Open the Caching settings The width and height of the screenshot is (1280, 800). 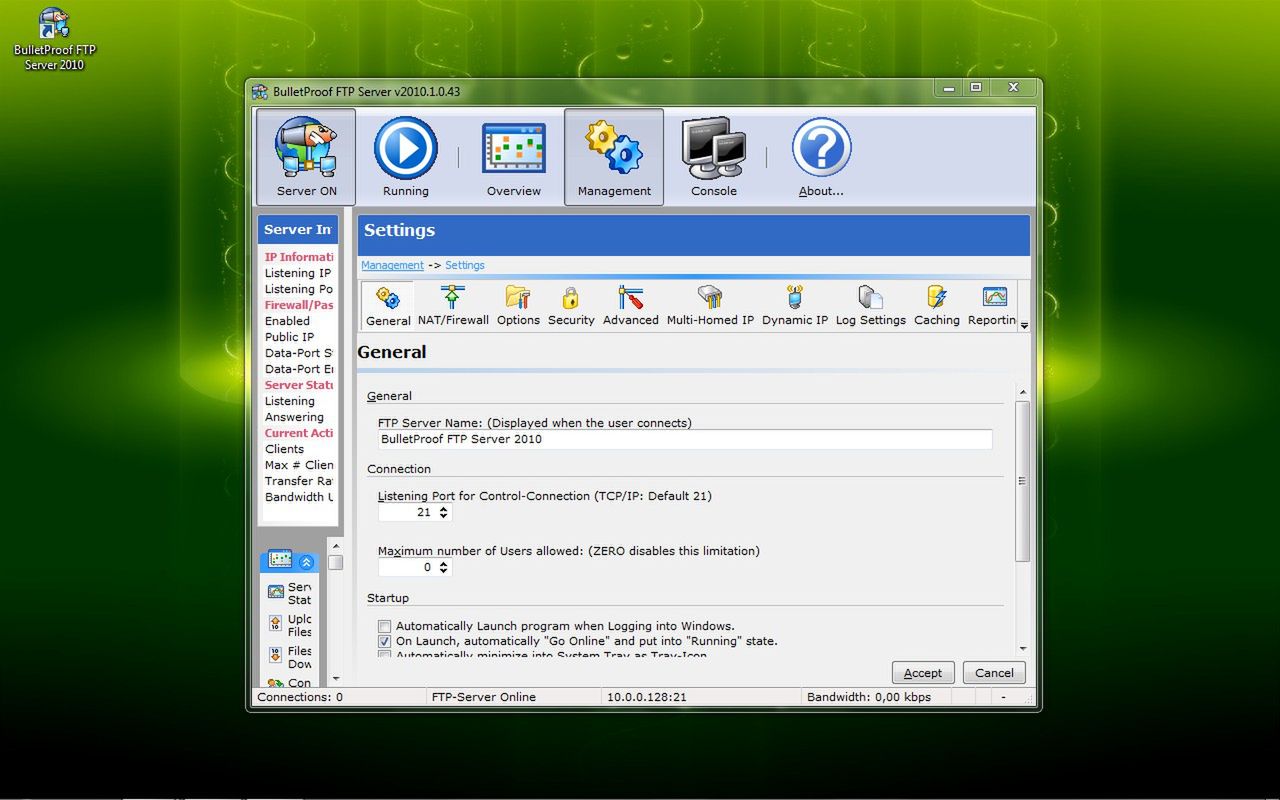(936, 306)
